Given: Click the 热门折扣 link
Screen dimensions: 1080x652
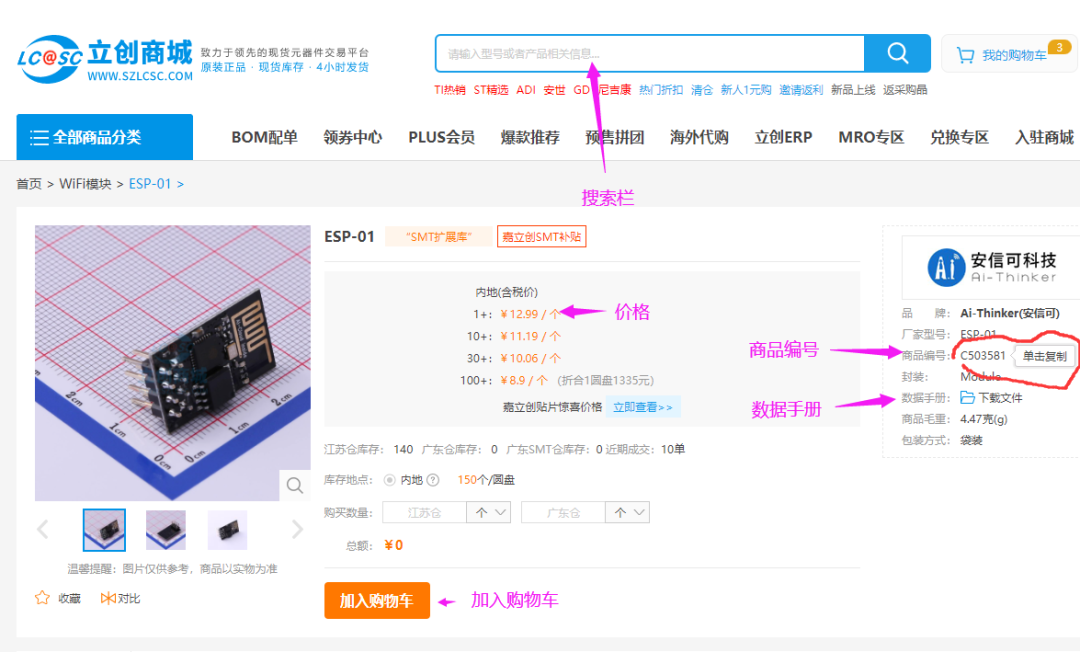Looking at the screenshot, I should click(661, 90).
